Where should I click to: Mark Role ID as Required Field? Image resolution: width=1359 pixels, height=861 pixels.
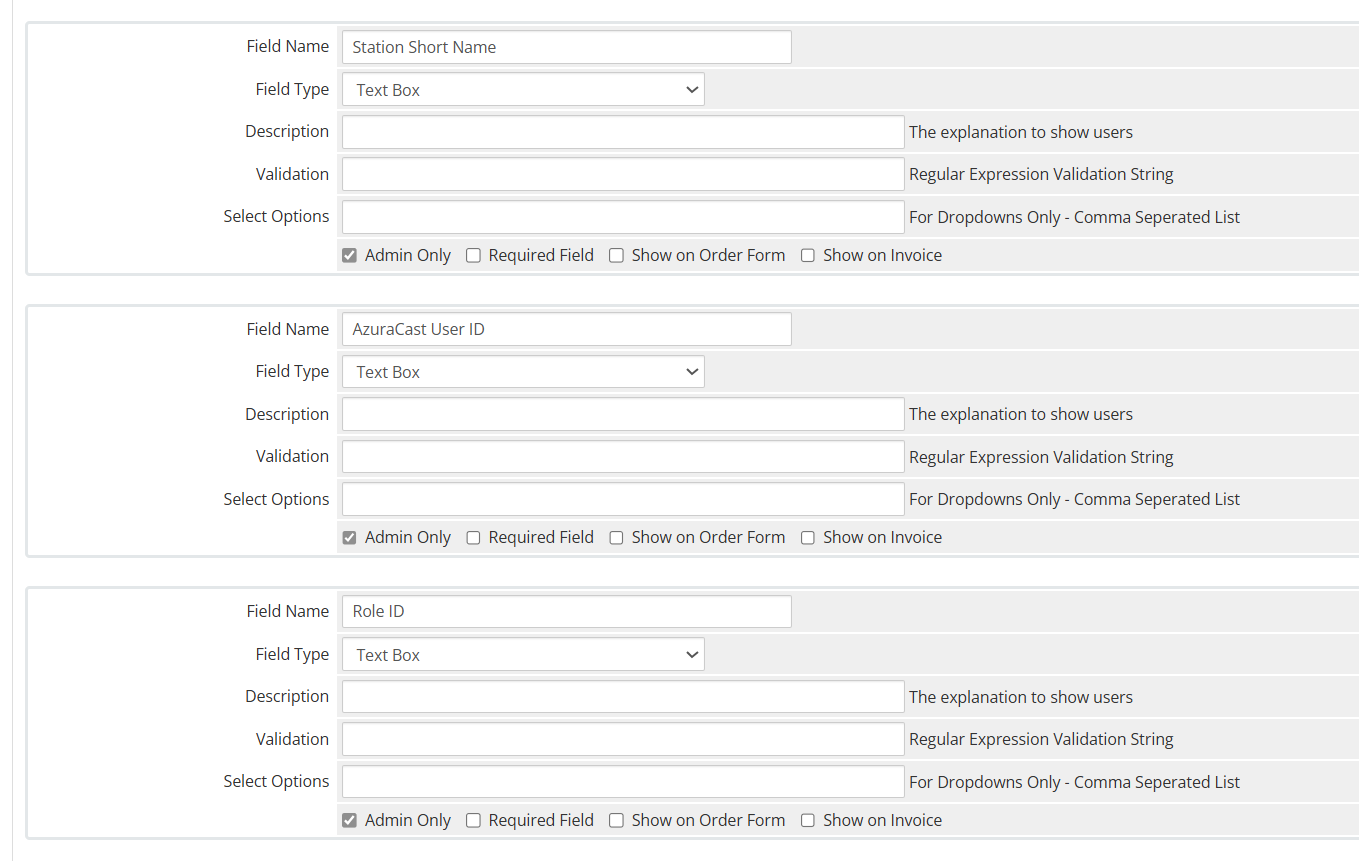pyautogui.click(x=473, y=820)
